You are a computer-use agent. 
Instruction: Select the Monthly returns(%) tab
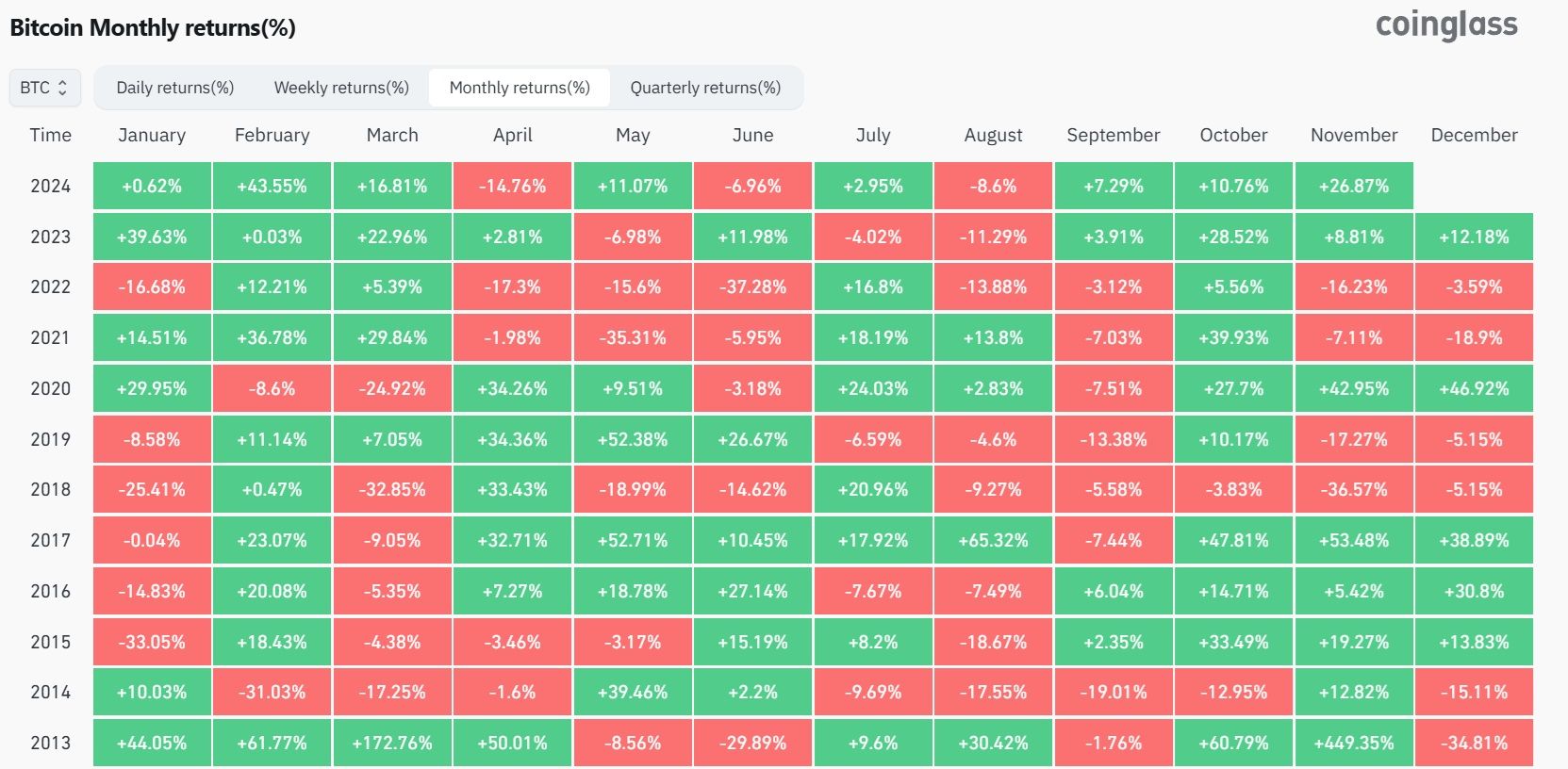click(x=520, y=88)
